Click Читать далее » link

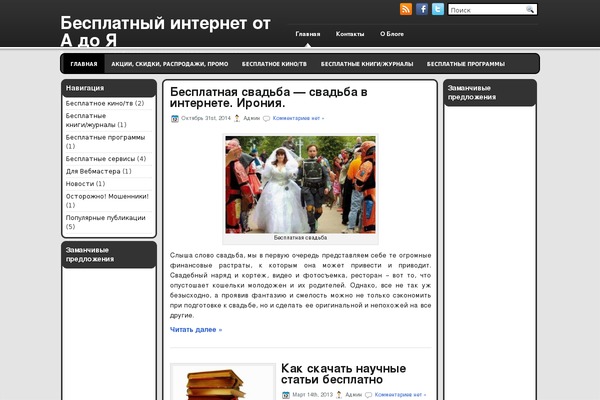pos(196,330)
